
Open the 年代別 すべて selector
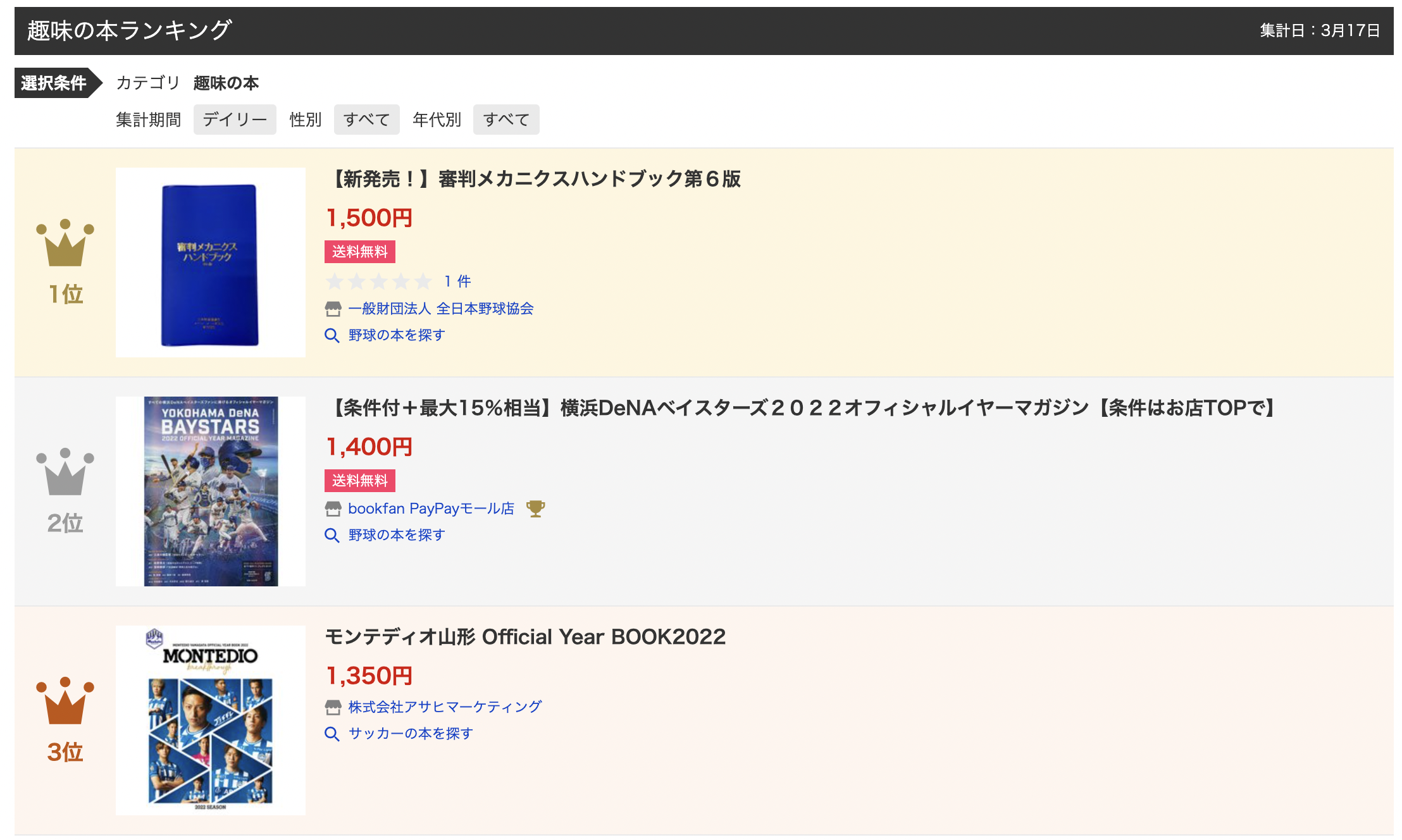506,120
